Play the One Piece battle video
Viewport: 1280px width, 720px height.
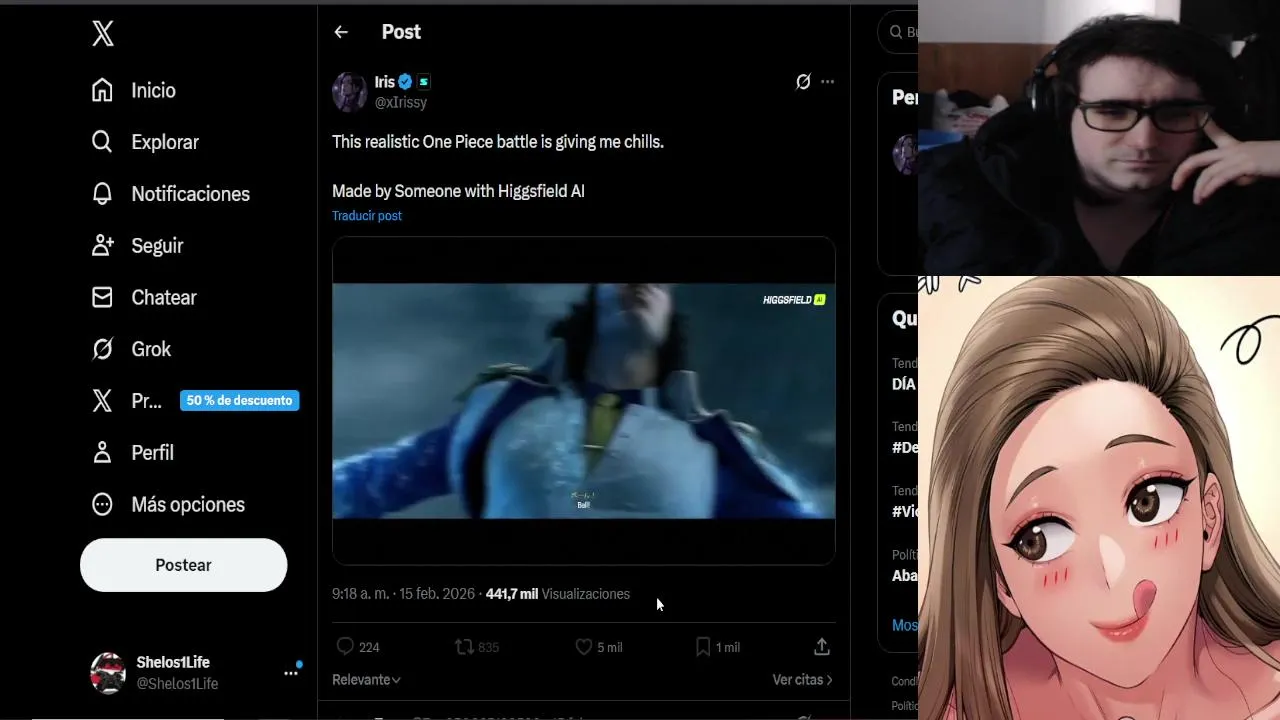[x=584, y=401]
